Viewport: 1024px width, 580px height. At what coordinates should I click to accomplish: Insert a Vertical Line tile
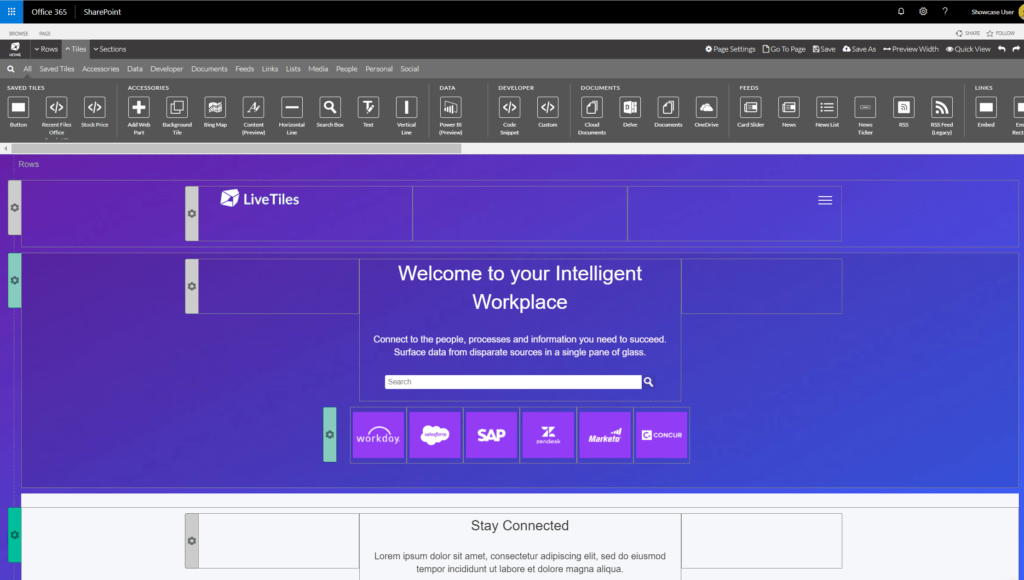pos(406,108)
